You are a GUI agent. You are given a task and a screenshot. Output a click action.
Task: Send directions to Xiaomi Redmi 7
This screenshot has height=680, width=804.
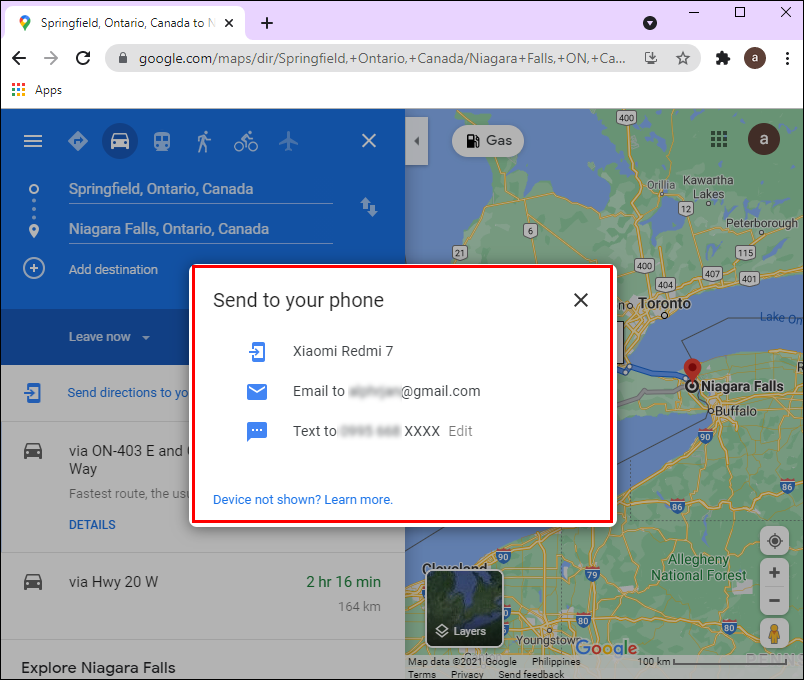(343, 351)
